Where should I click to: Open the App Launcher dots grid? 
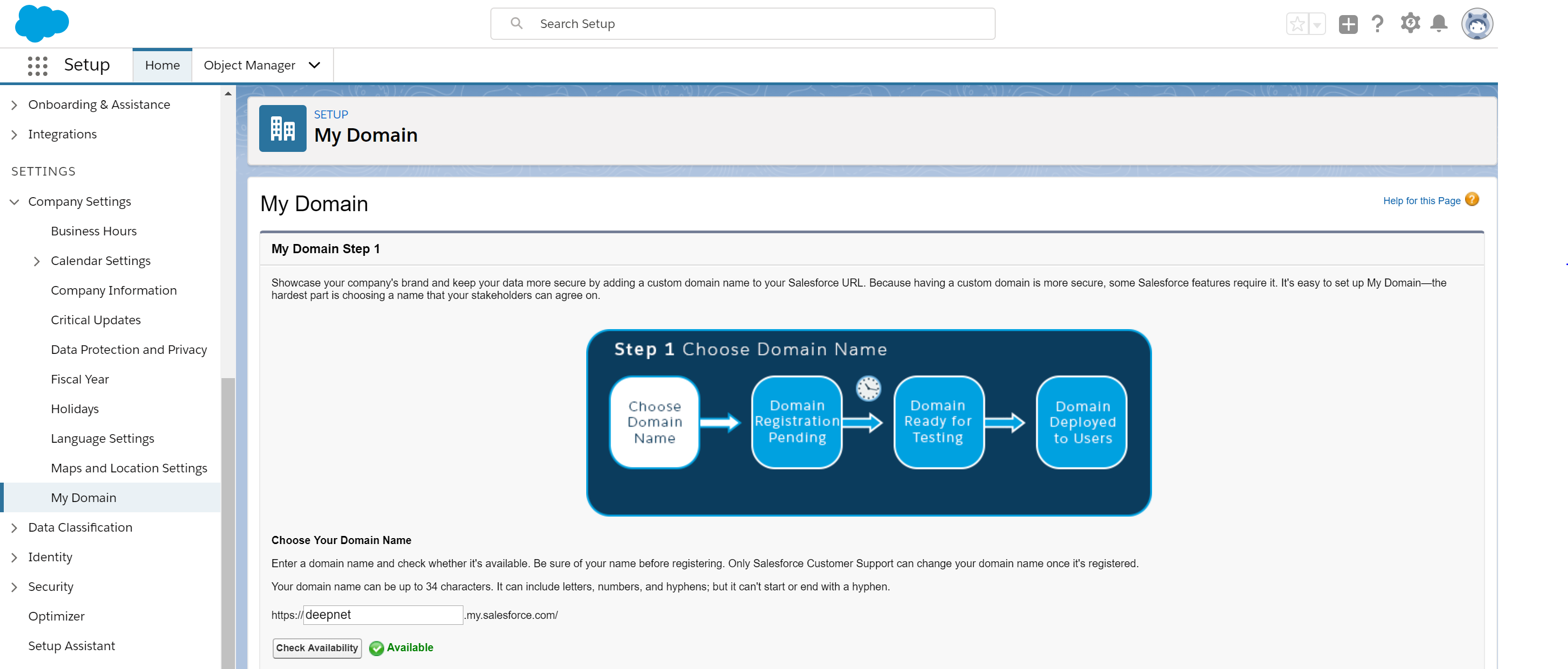coord(37,65)
